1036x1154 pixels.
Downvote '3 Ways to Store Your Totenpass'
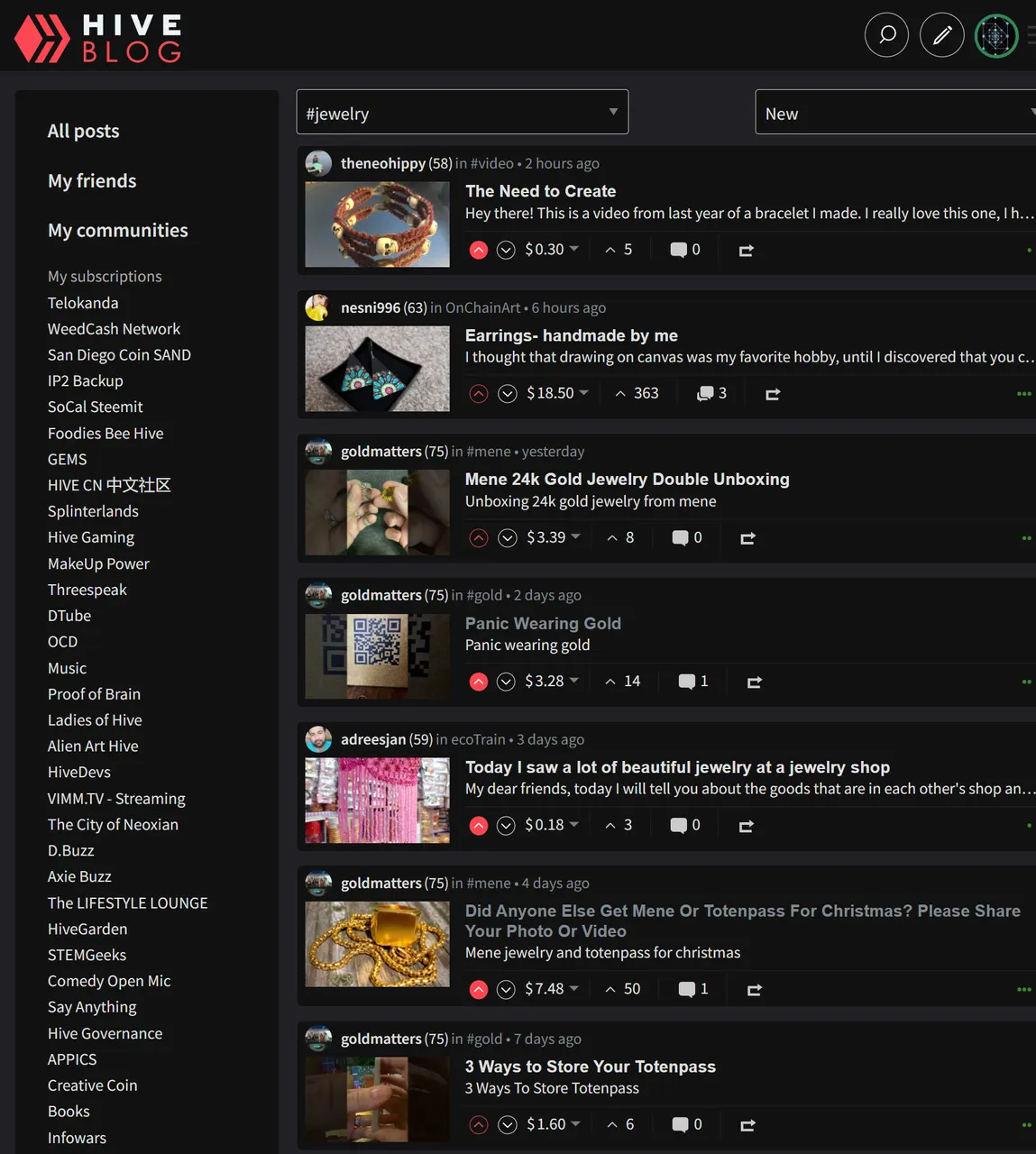click(x=508, y=1125)
